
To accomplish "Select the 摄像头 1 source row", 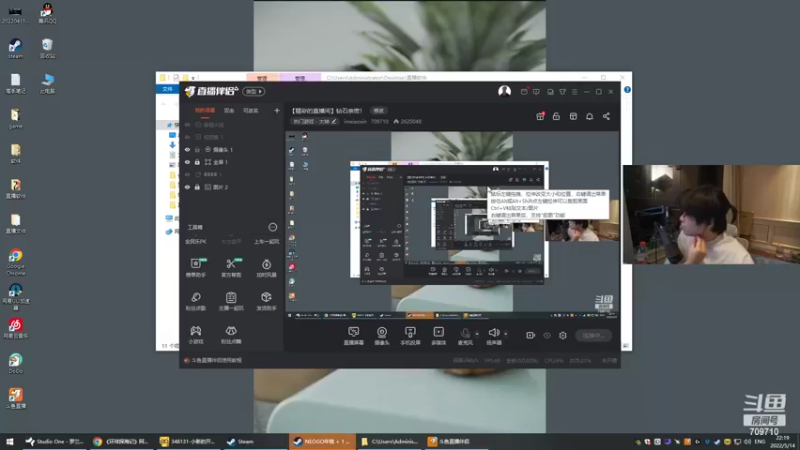I will click(232, 149).
